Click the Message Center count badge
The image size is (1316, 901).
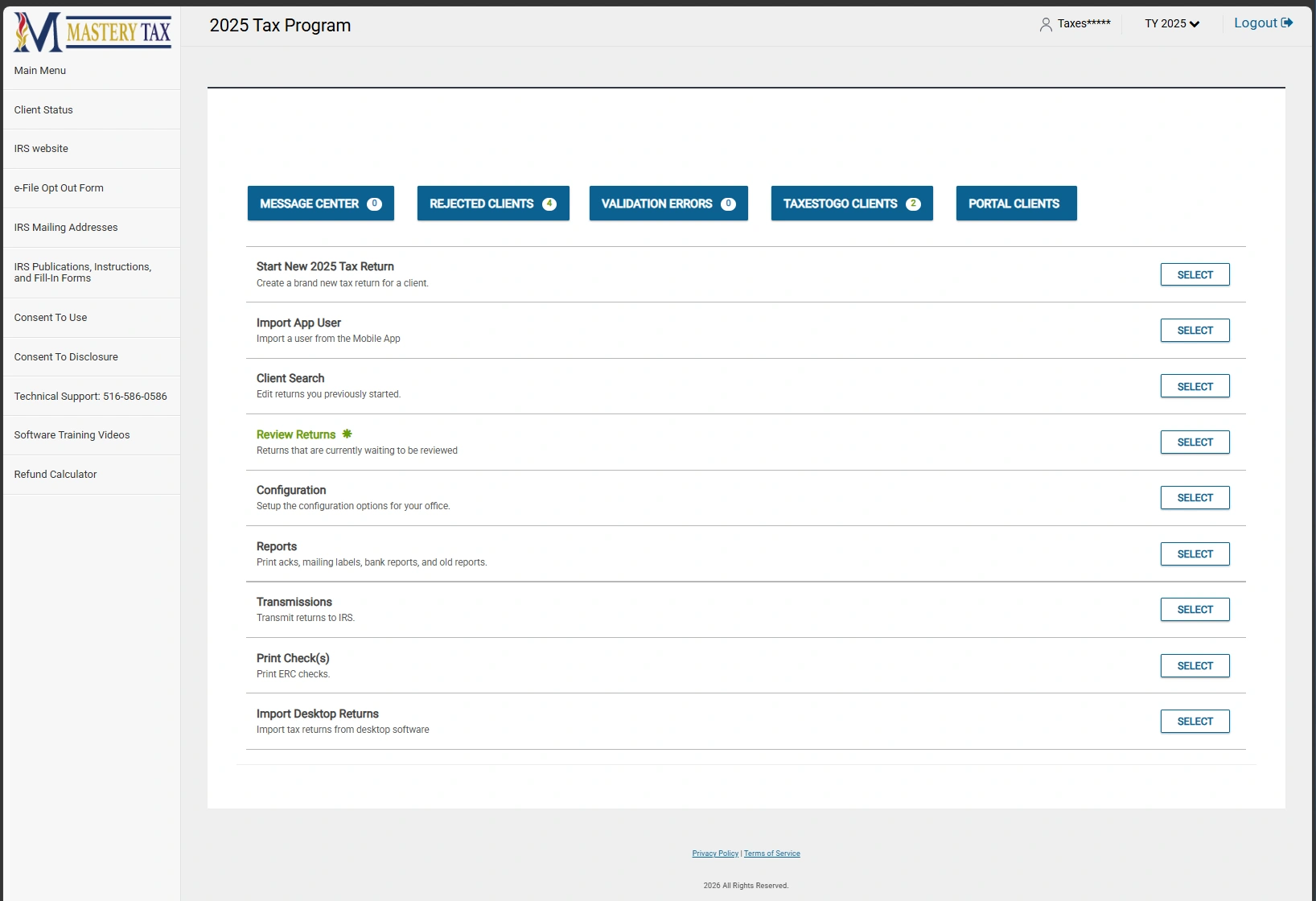[x=374, y=204]
